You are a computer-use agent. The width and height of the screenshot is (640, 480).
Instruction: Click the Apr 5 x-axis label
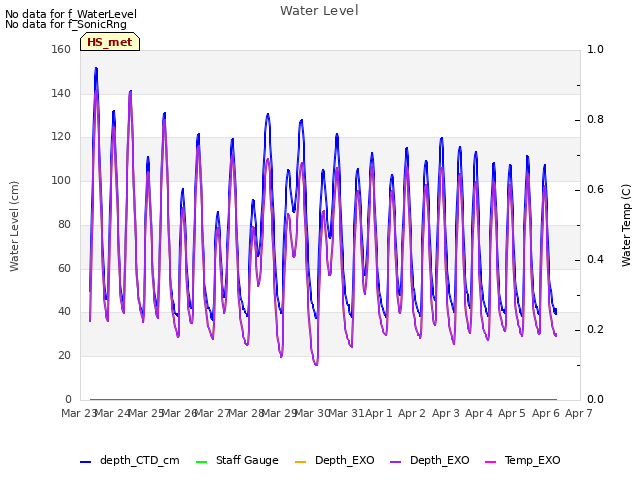point(512,413)
